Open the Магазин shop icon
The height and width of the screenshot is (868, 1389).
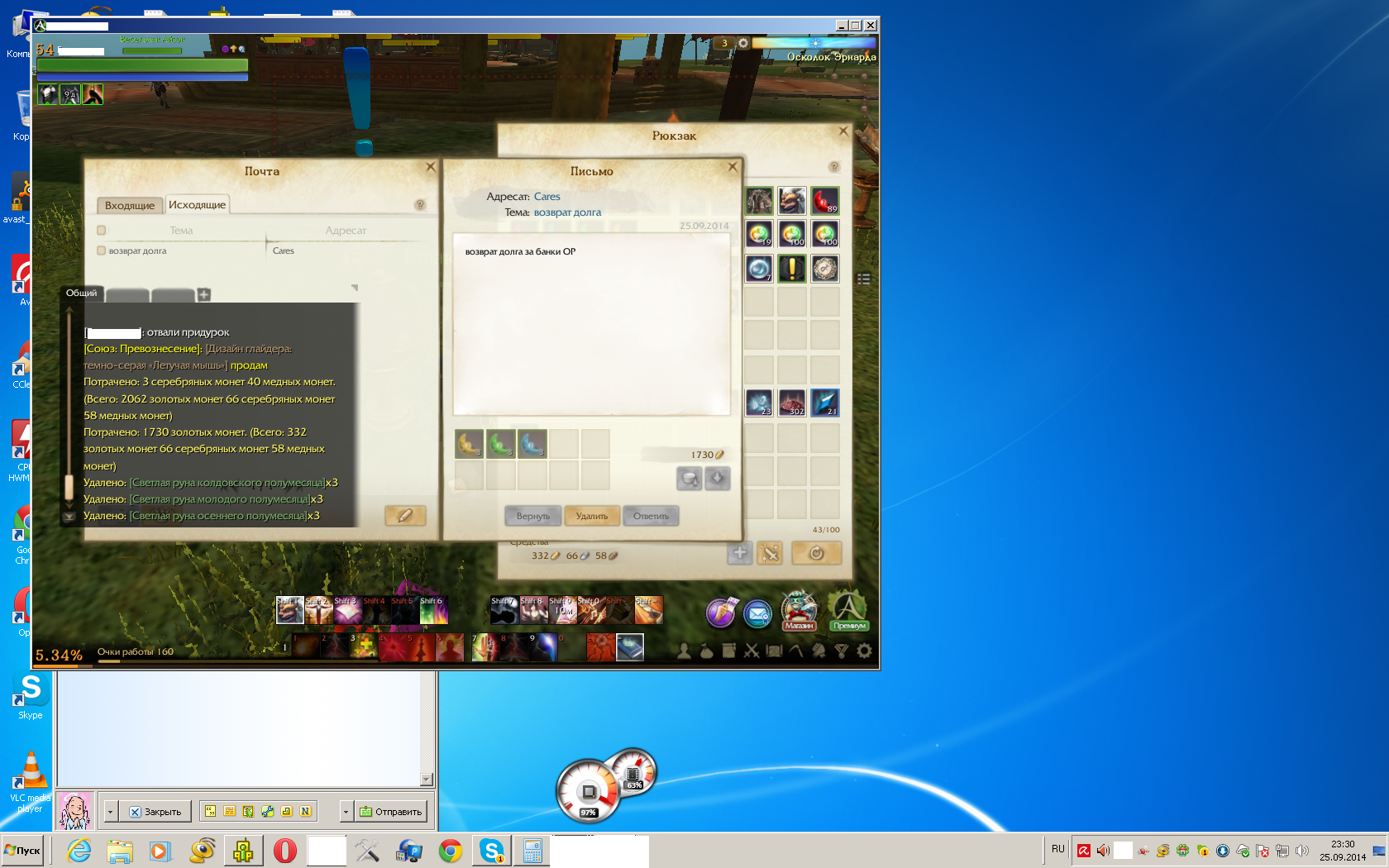click(x=799, y=611)
